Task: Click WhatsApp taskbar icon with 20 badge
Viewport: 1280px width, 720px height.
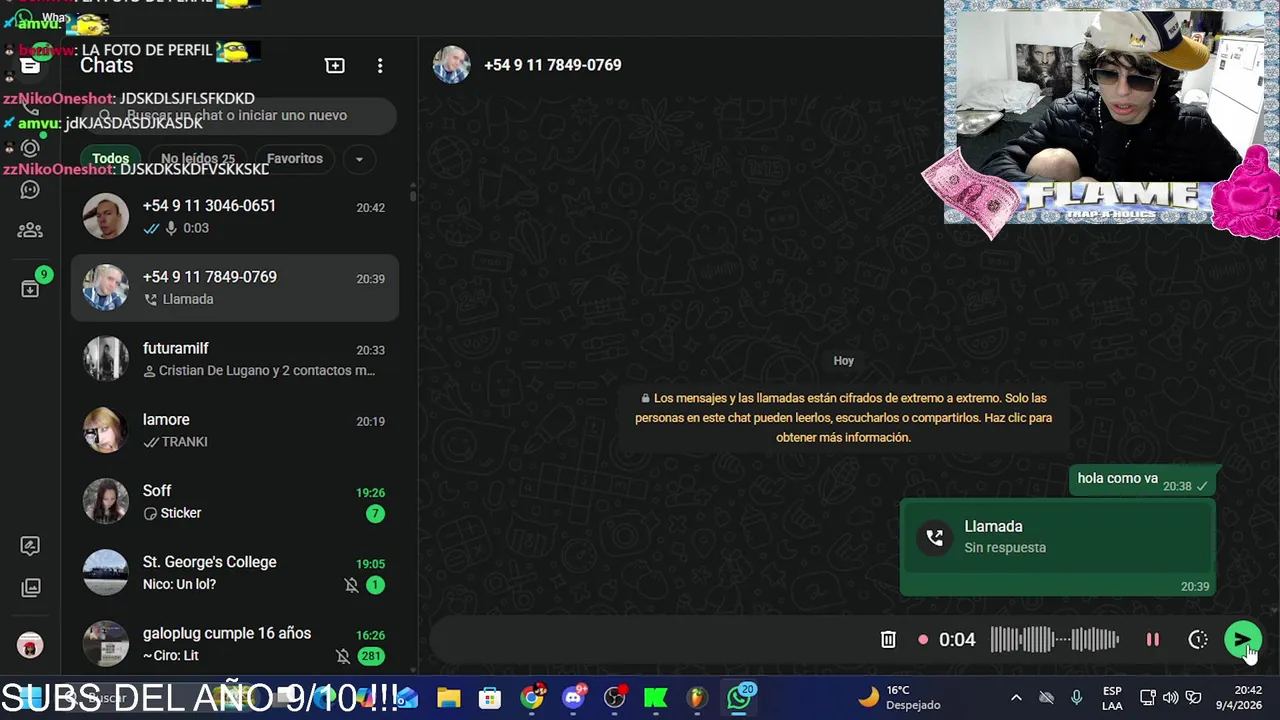Action: (740, 696)
